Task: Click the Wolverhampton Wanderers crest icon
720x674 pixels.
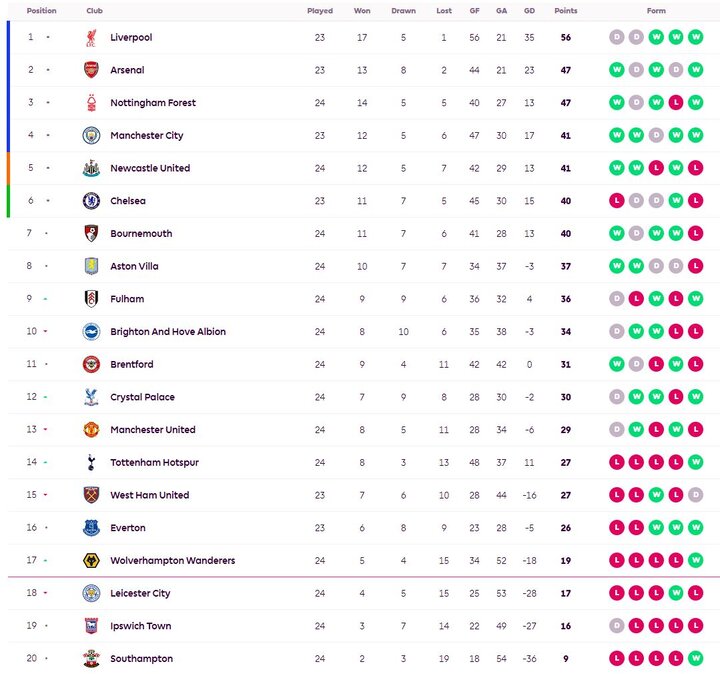Action: tap(91, 561)
